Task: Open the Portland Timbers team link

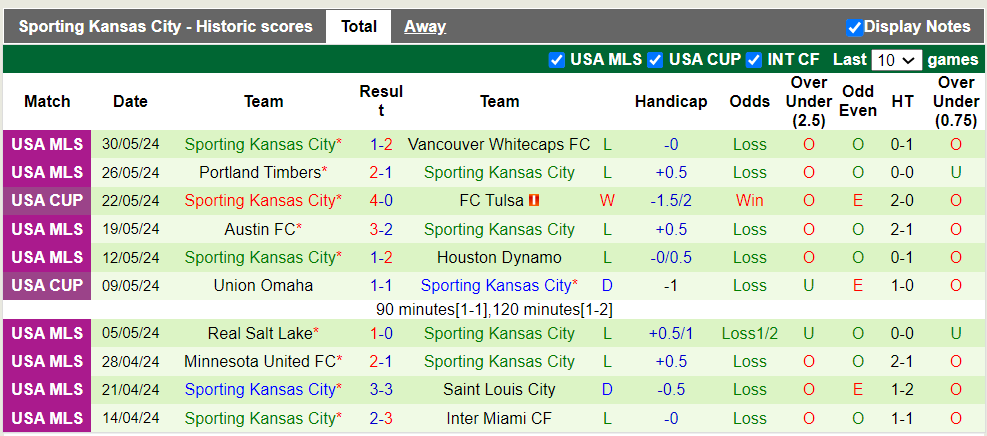Action: pyautogui.click(x=259, y=172)
